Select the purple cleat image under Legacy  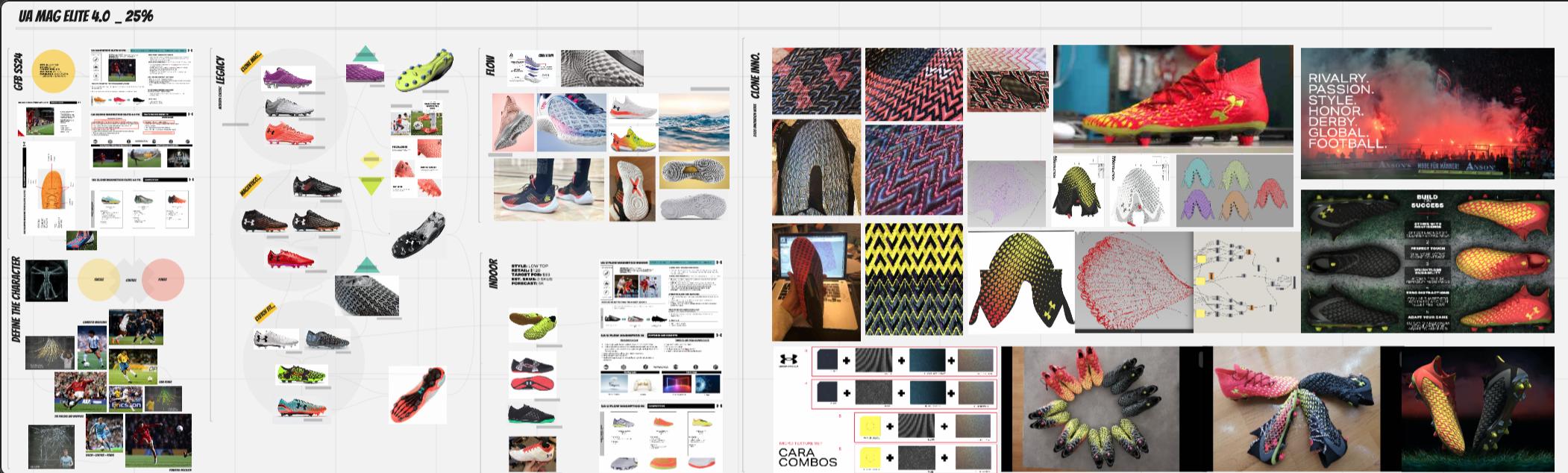click(x=288, y=78)
